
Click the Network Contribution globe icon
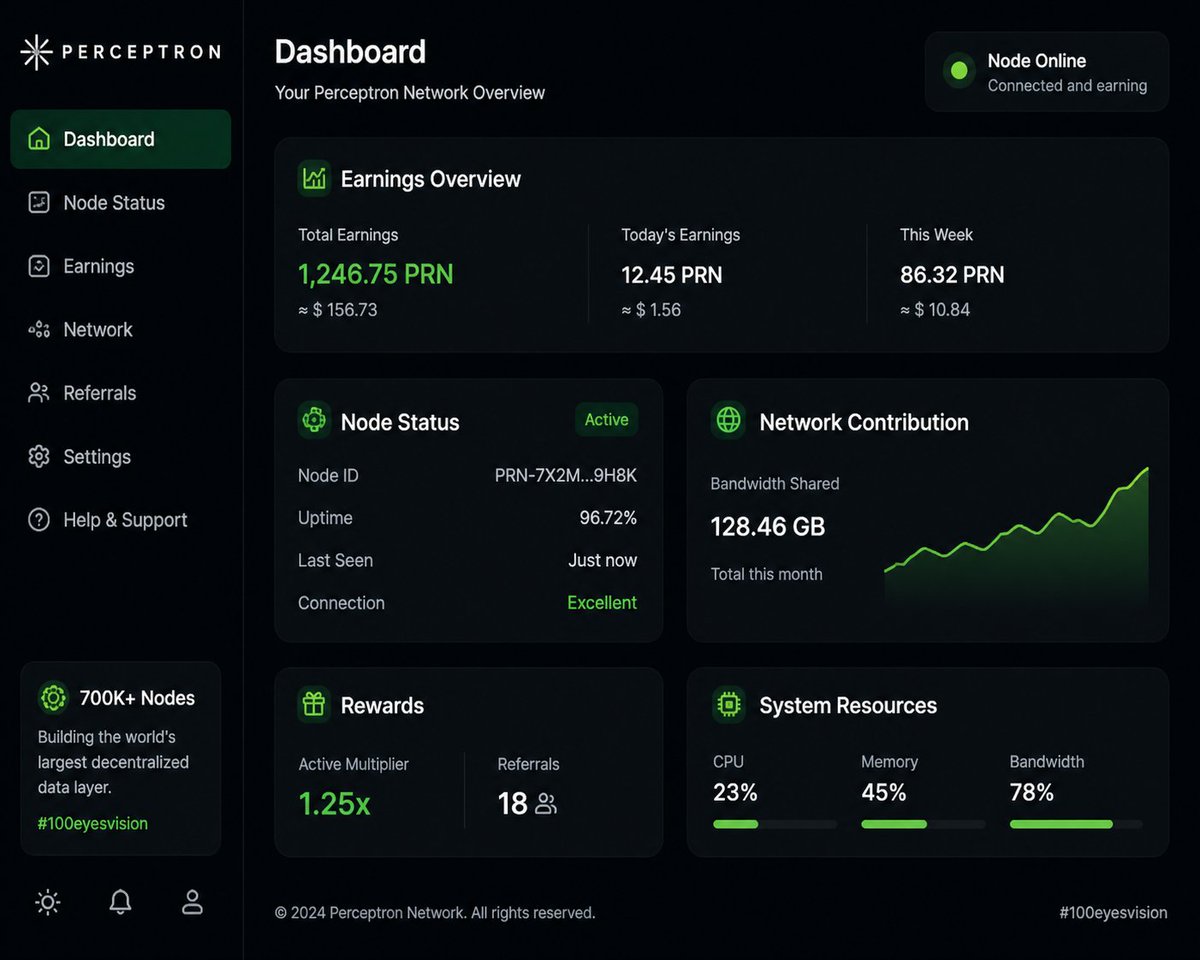[x=729, y=421]
